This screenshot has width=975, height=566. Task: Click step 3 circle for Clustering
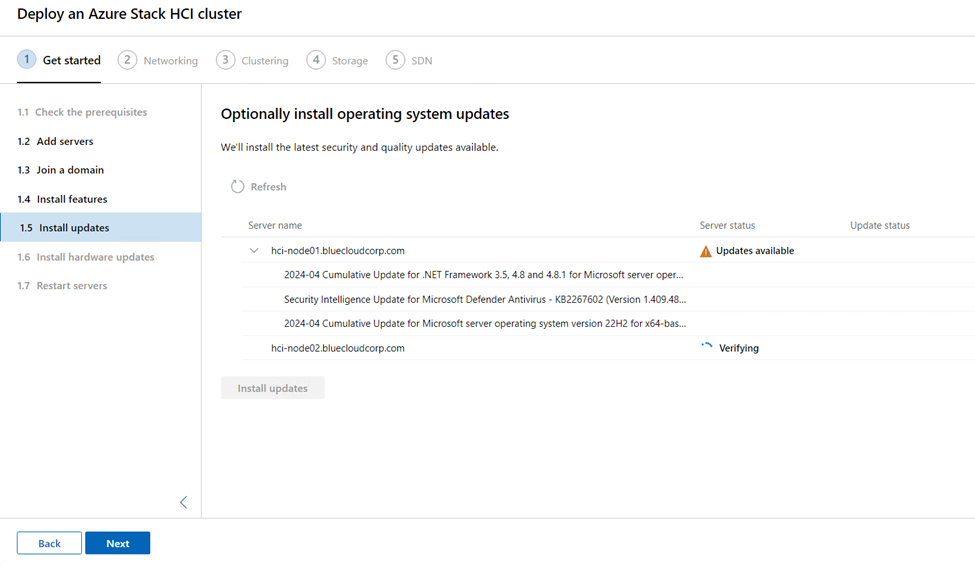(225, 60)
